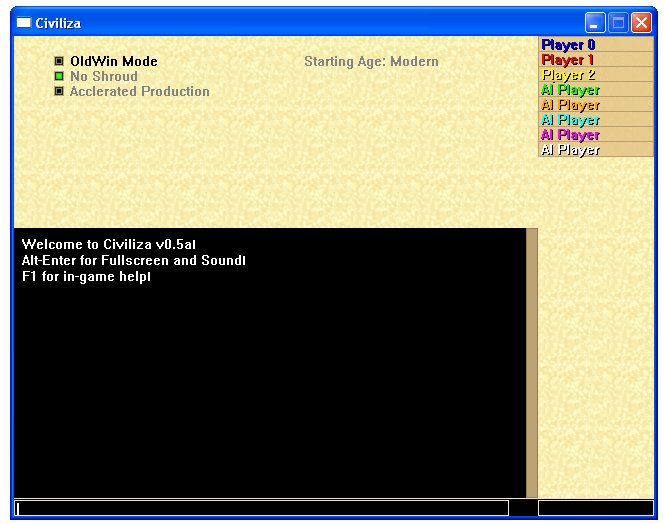Image resolution: width=664 pixels, height=524 pixels.
Task: Select Player 0 in the player list
Action: 595,45
